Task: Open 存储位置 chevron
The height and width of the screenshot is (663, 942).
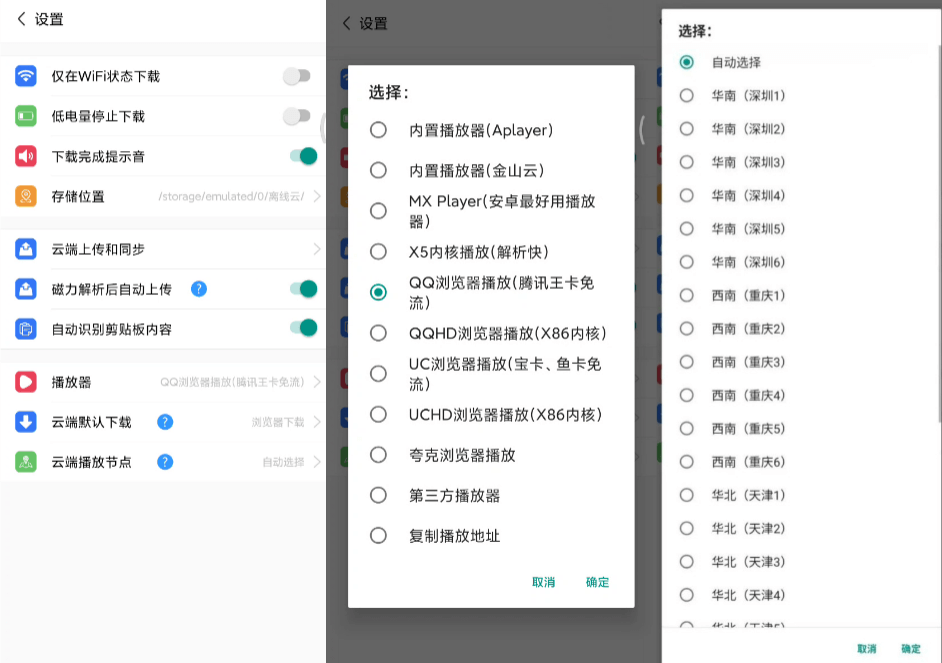Action: pyautogui.click(x=317, y=196)
